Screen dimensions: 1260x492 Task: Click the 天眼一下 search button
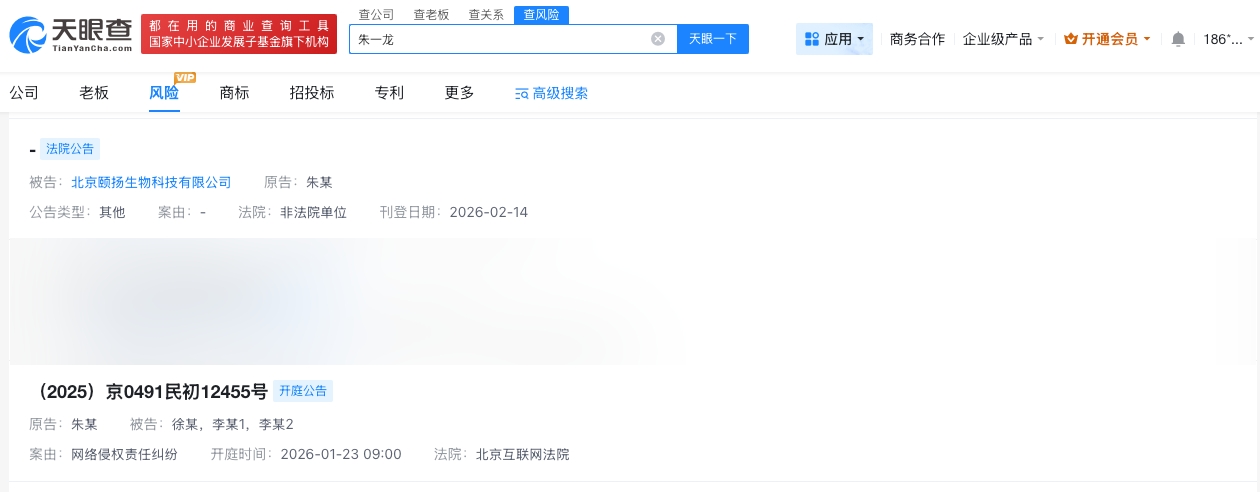click(713, 39)
